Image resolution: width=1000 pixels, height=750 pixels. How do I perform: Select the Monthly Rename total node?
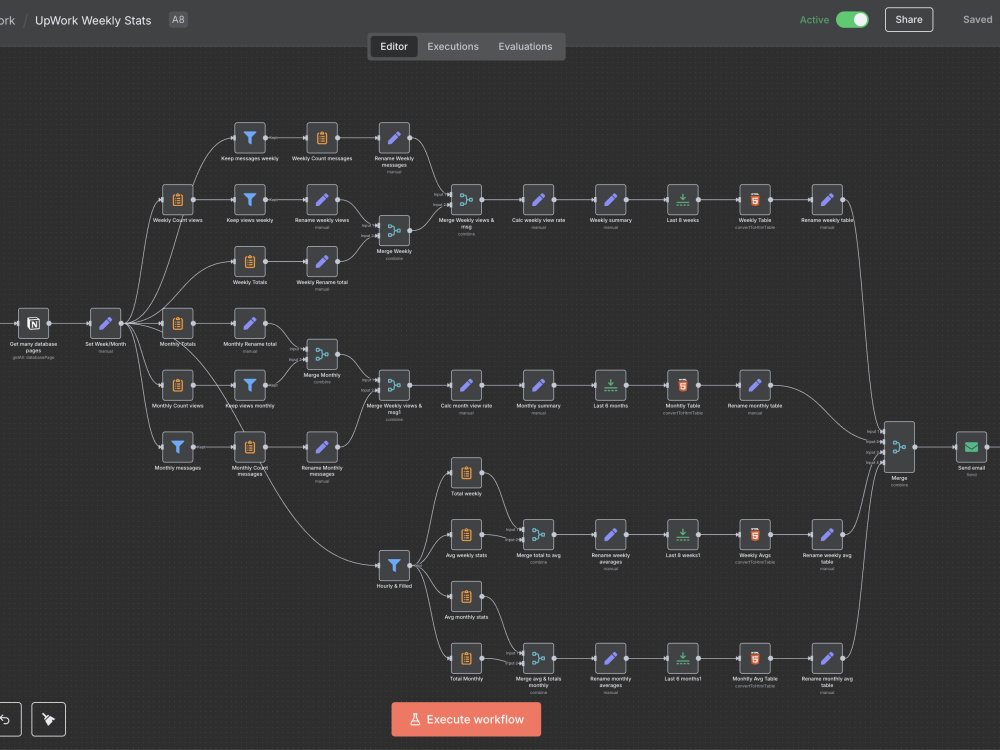point(249,323)
